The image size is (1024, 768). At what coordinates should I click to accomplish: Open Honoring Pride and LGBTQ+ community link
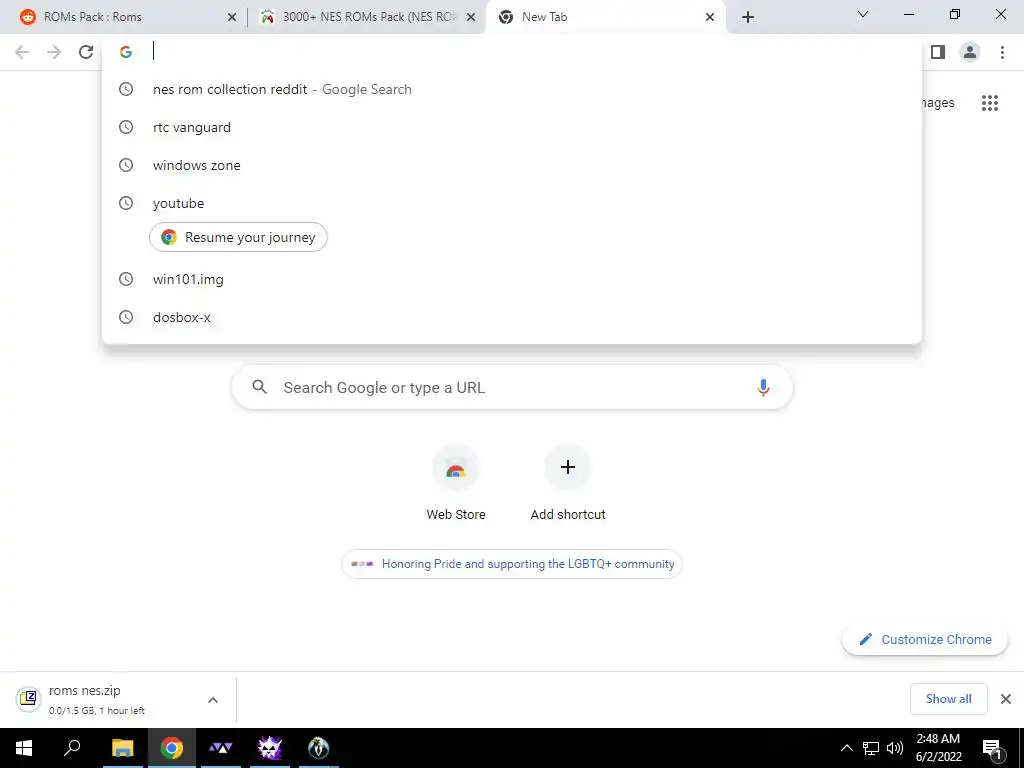pos(512,564)
